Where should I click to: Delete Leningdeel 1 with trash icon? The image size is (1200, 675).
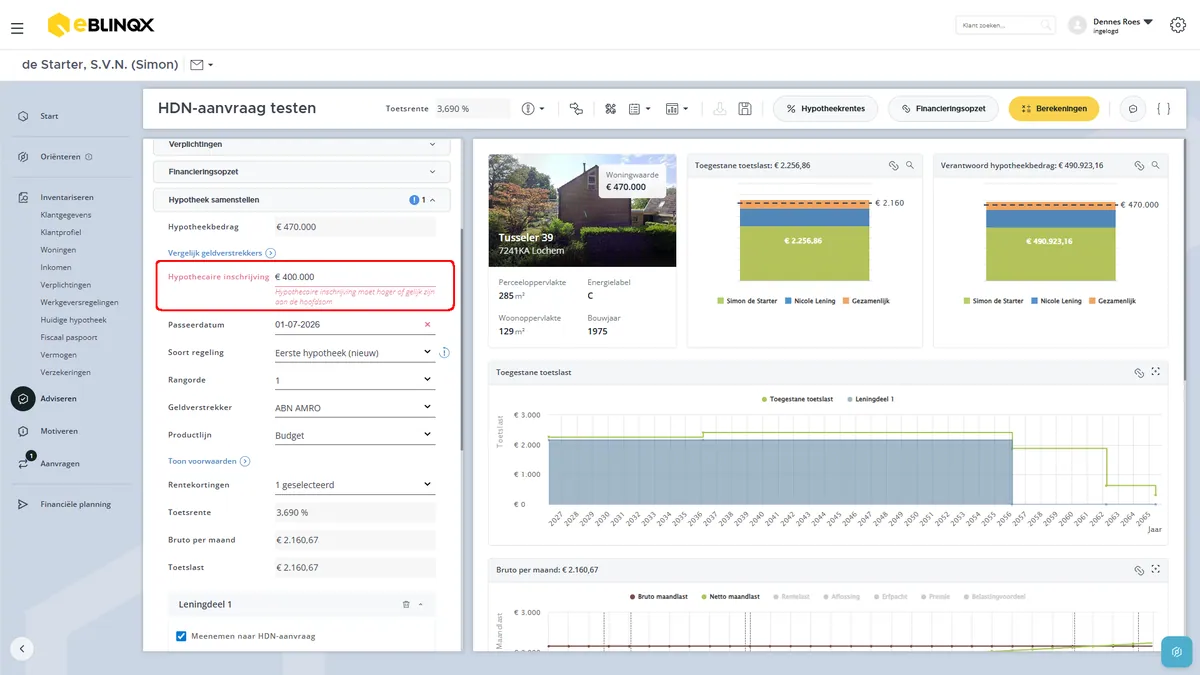(x=406, y=604)
